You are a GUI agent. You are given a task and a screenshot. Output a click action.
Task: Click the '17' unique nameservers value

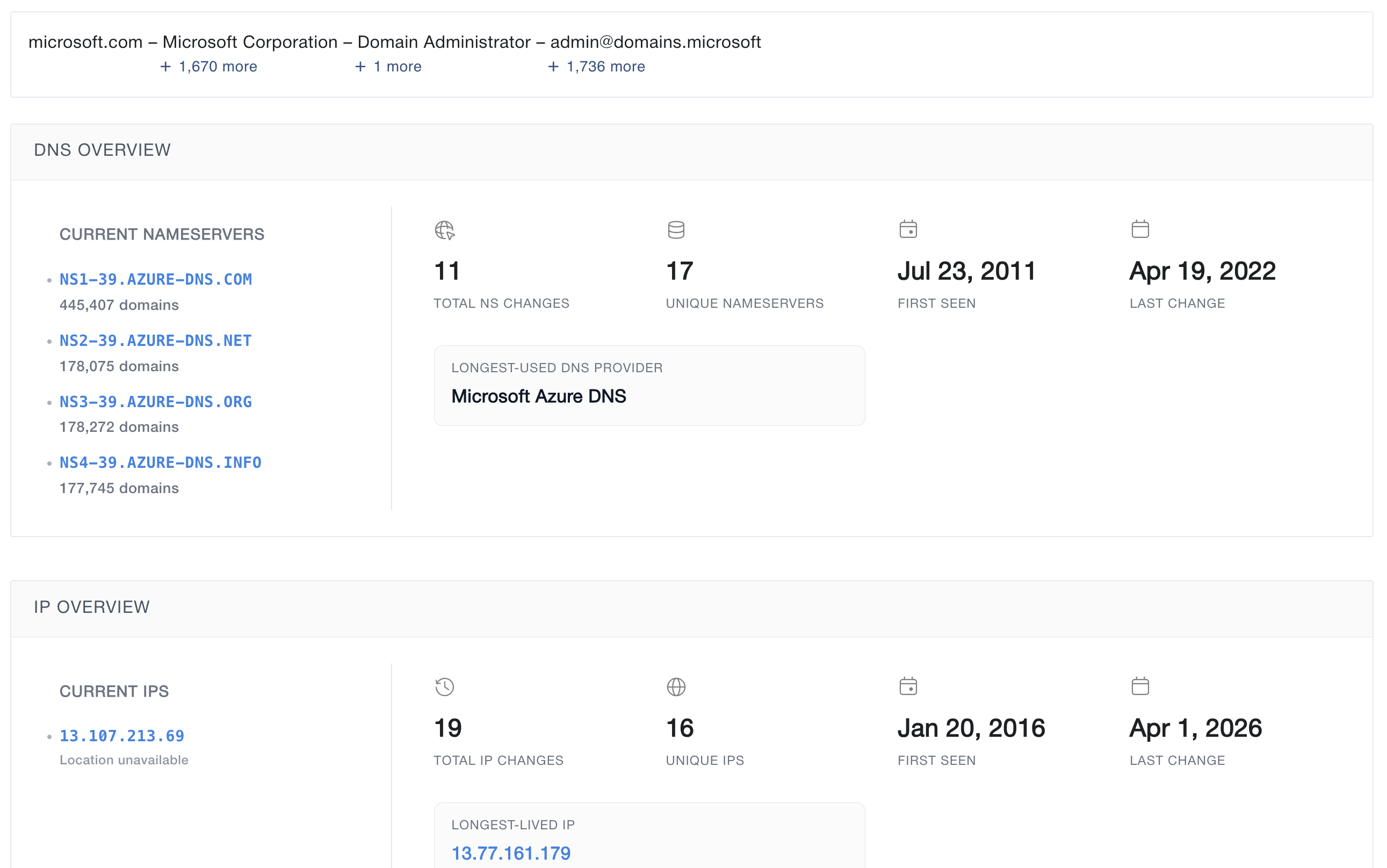[680, 271]
